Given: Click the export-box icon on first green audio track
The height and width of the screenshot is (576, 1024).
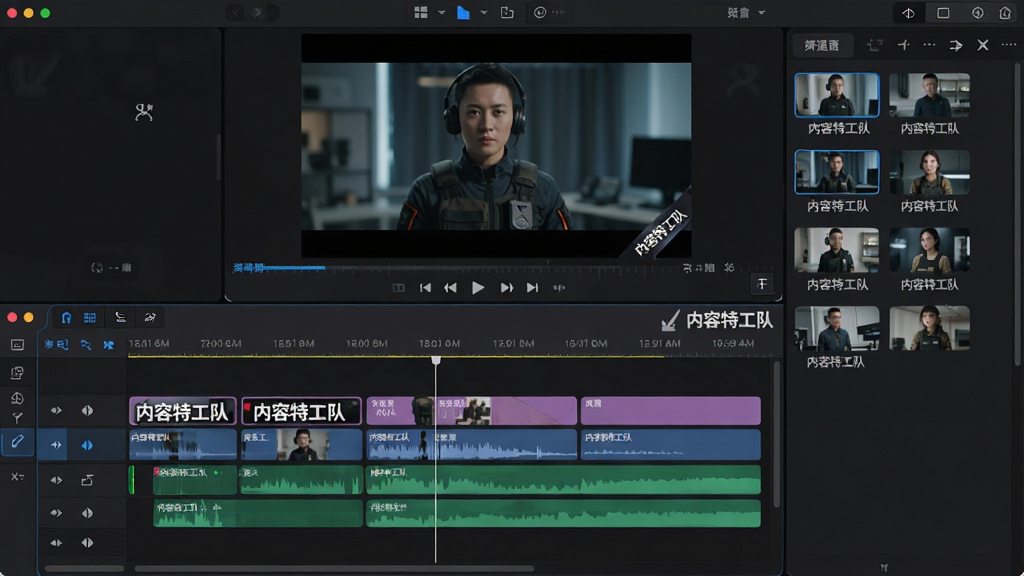Looking at the screenshot, I should pyautogui.click(x=88, y=481).
